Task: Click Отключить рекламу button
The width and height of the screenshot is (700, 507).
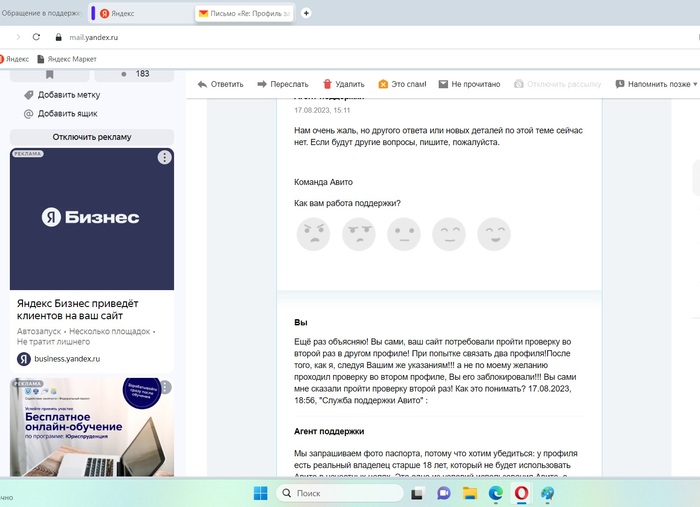Action: coord(92,137)
